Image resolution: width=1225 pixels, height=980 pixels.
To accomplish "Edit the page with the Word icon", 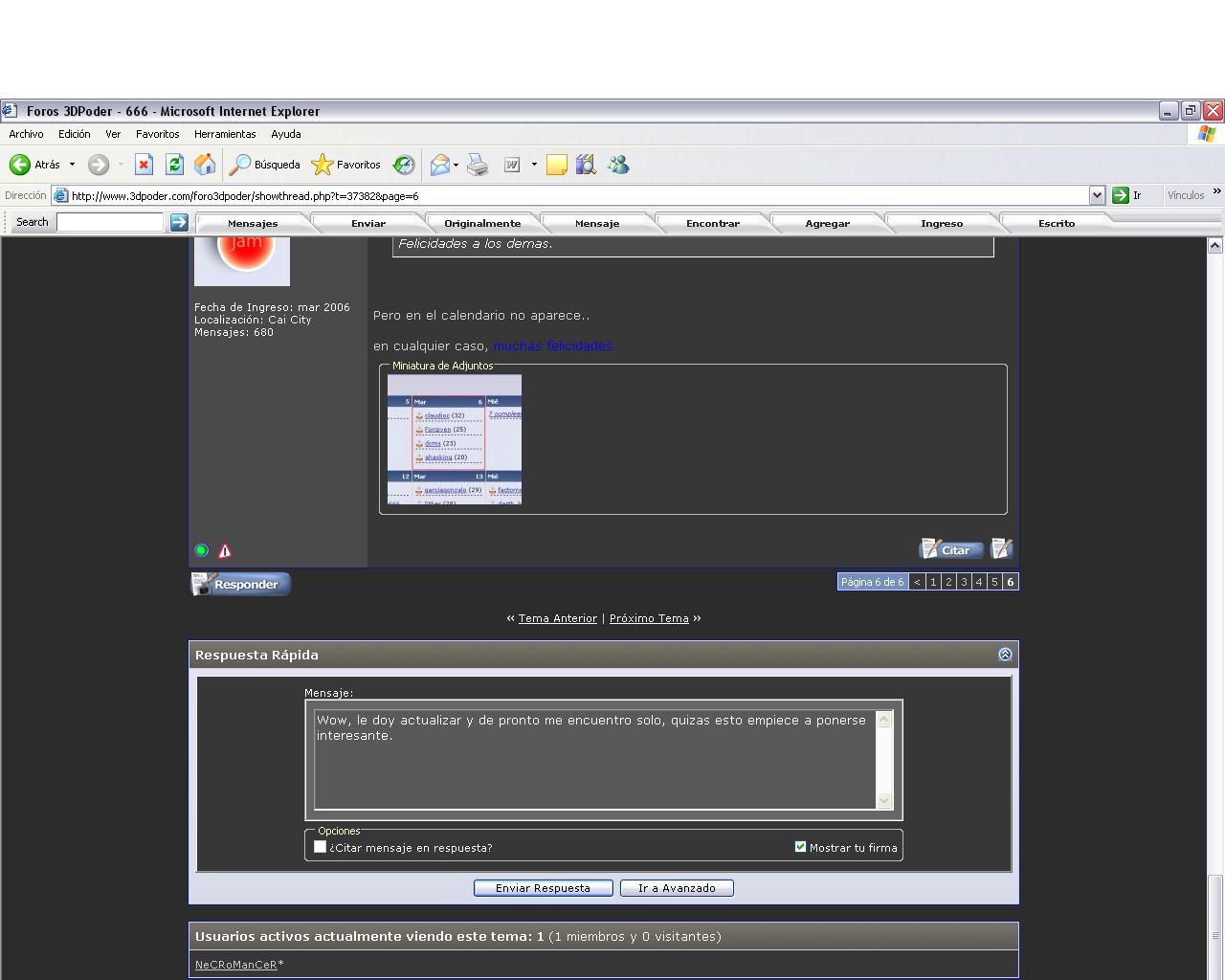I will click(x=512, y=165).
